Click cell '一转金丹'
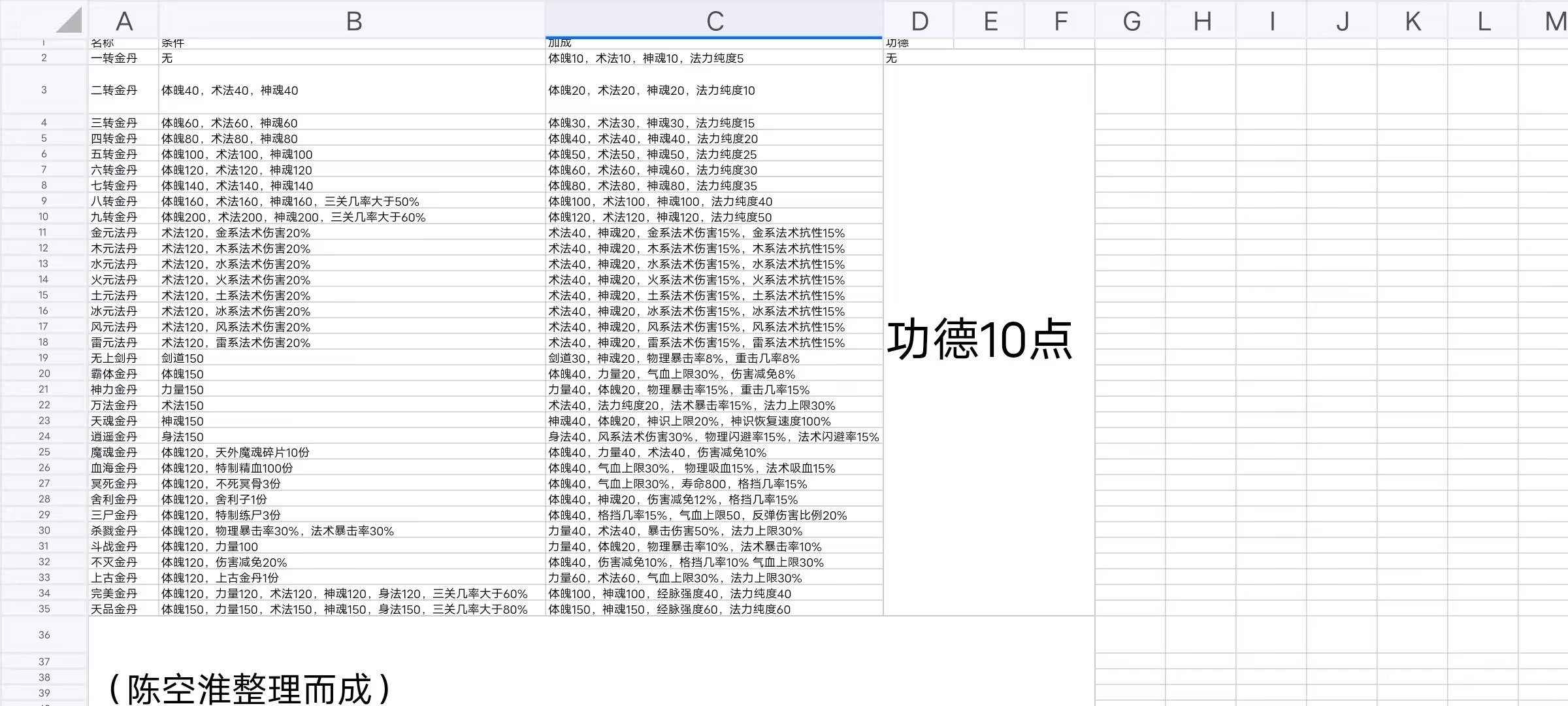 click(x=123, y=58)
